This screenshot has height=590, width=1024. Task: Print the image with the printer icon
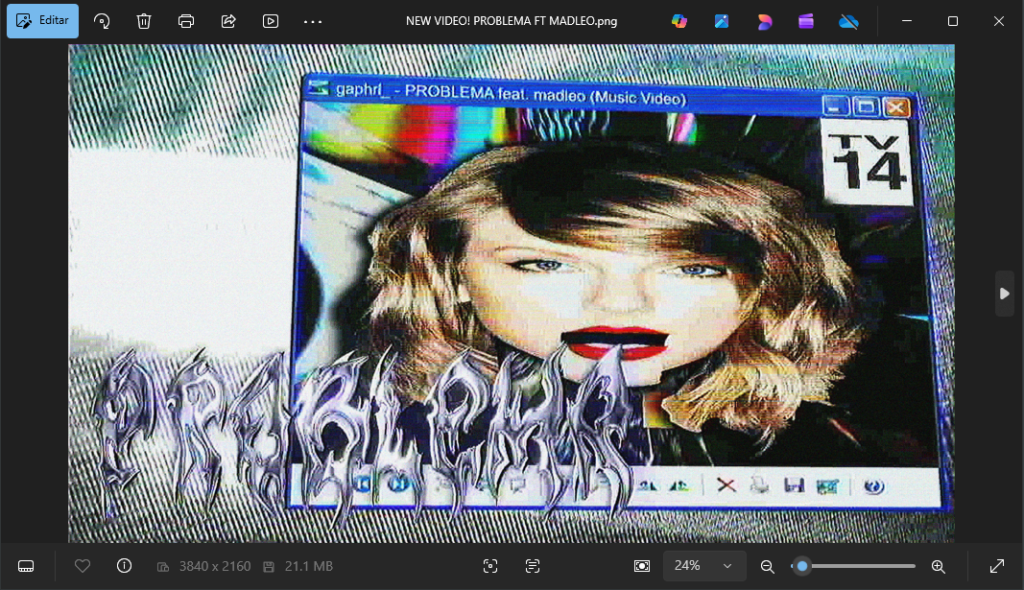click(186, 21)
